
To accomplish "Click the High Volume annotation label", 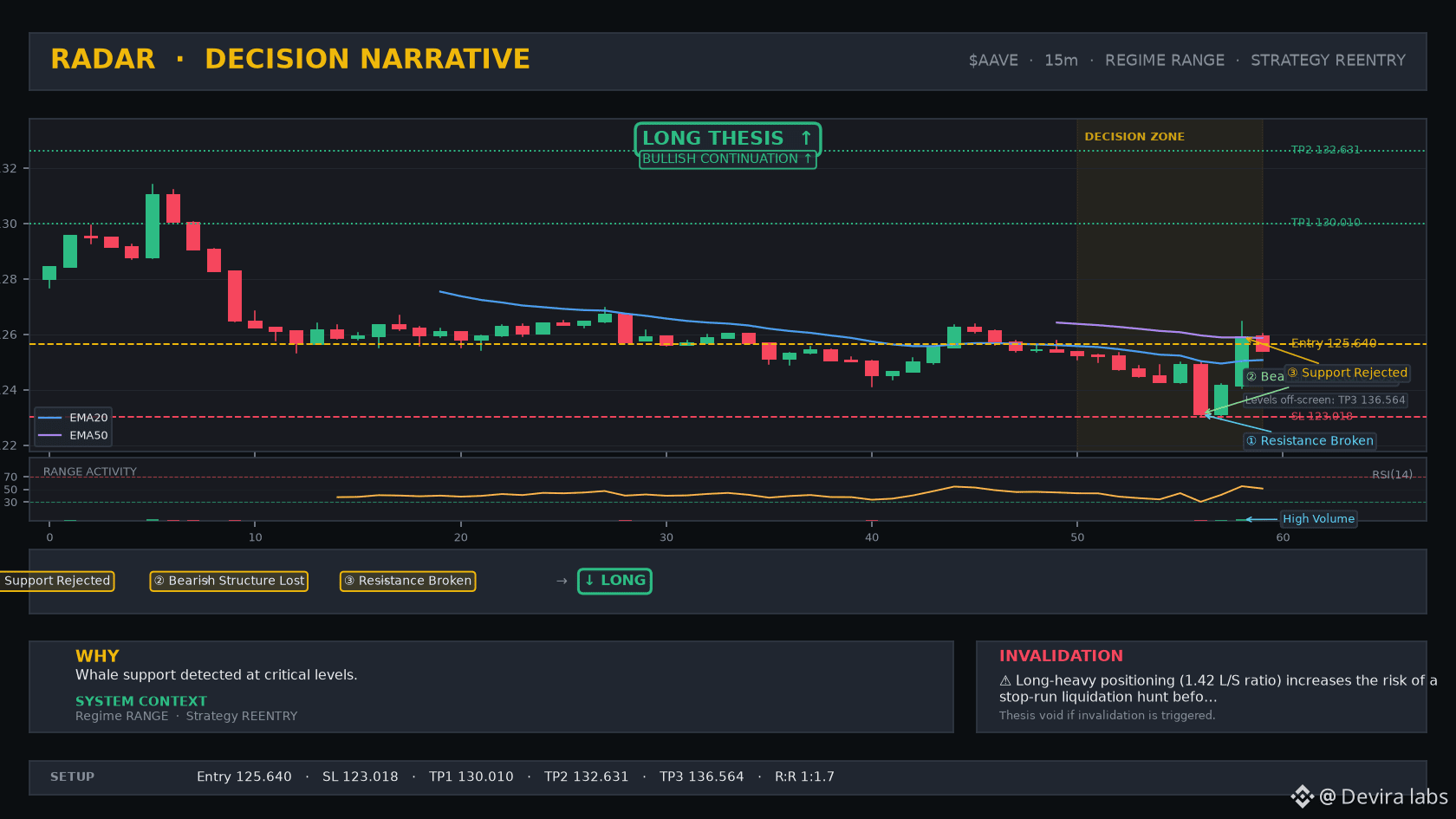I will tap(1318, 519).
